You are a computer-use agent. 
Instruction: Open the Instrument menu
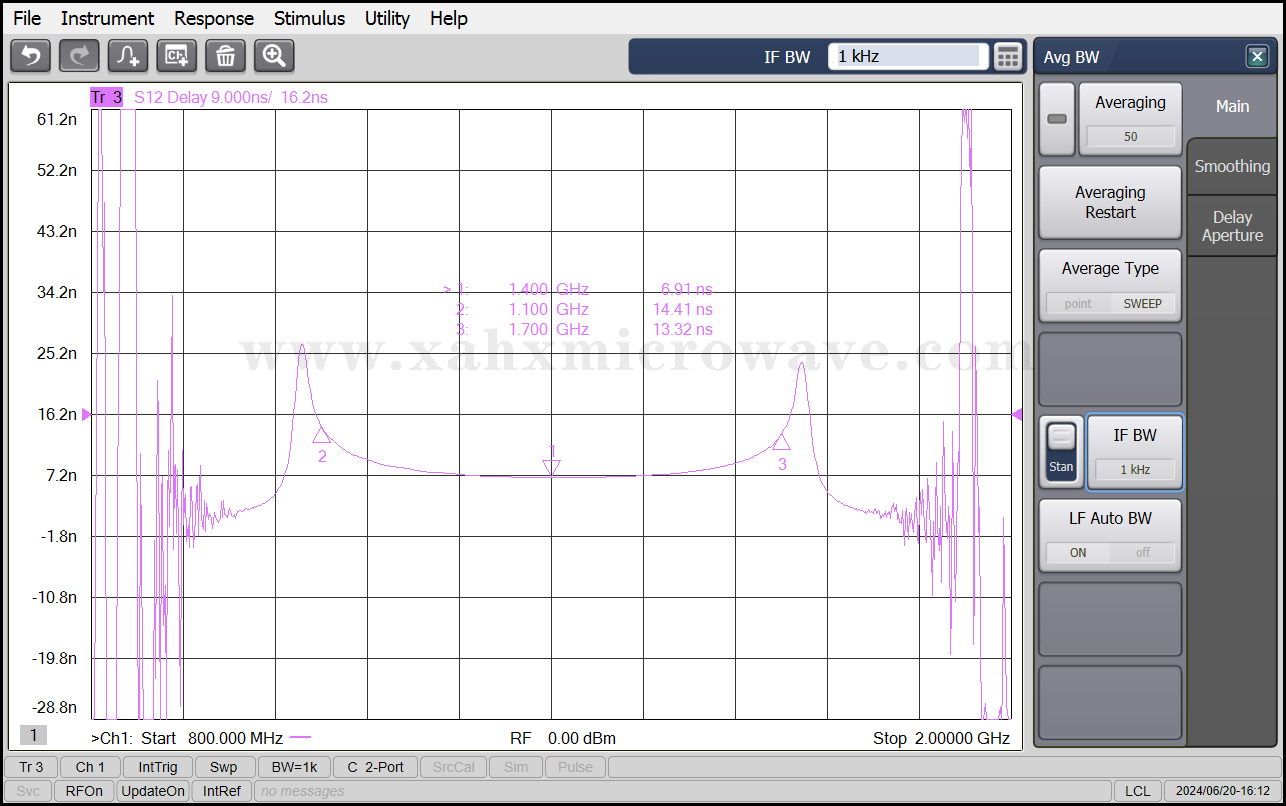(x=107, y=18)
